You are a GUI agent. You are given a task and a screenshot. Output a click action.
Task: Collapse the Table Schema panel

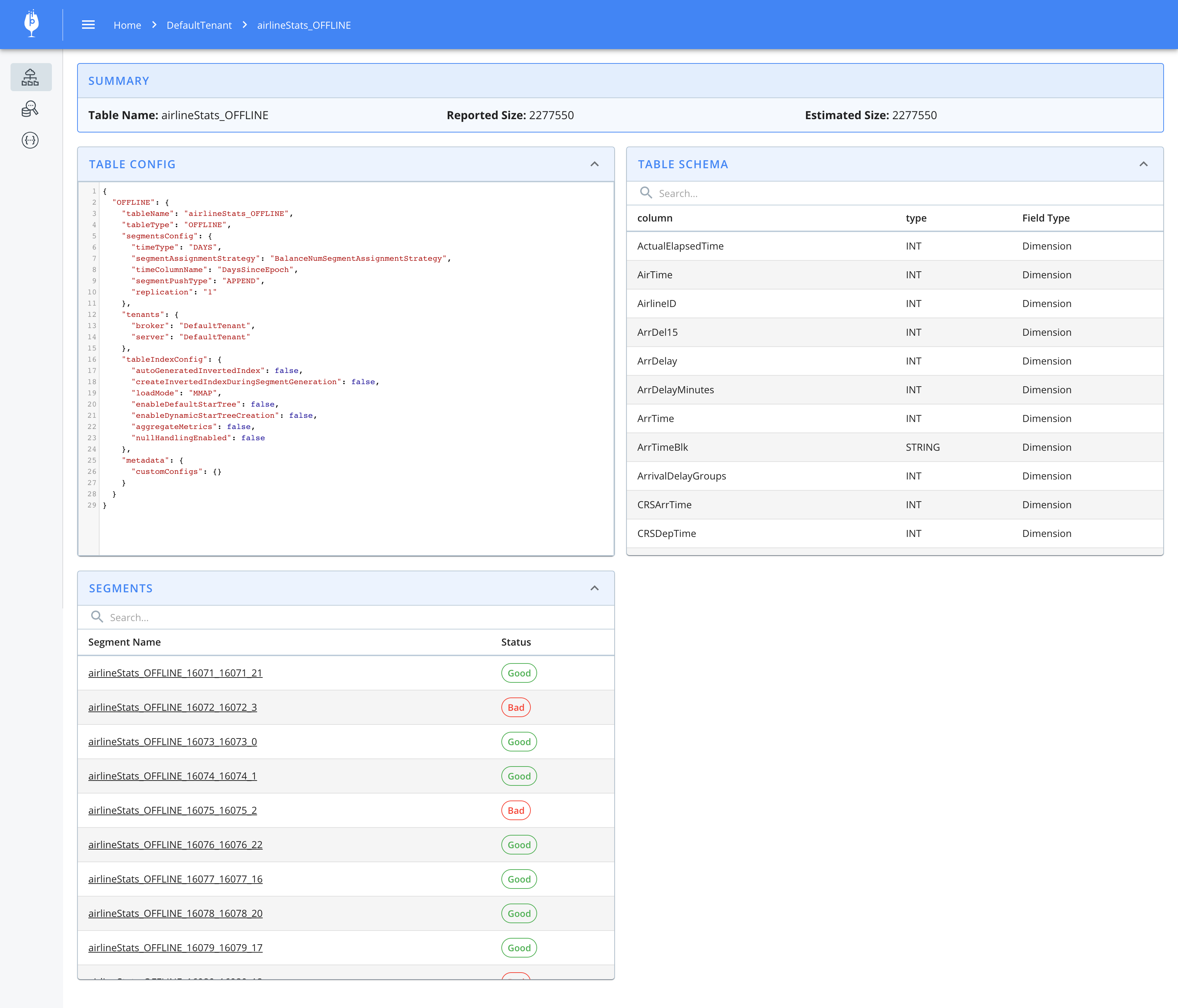pyautogui.click(x=1143, y=164)
